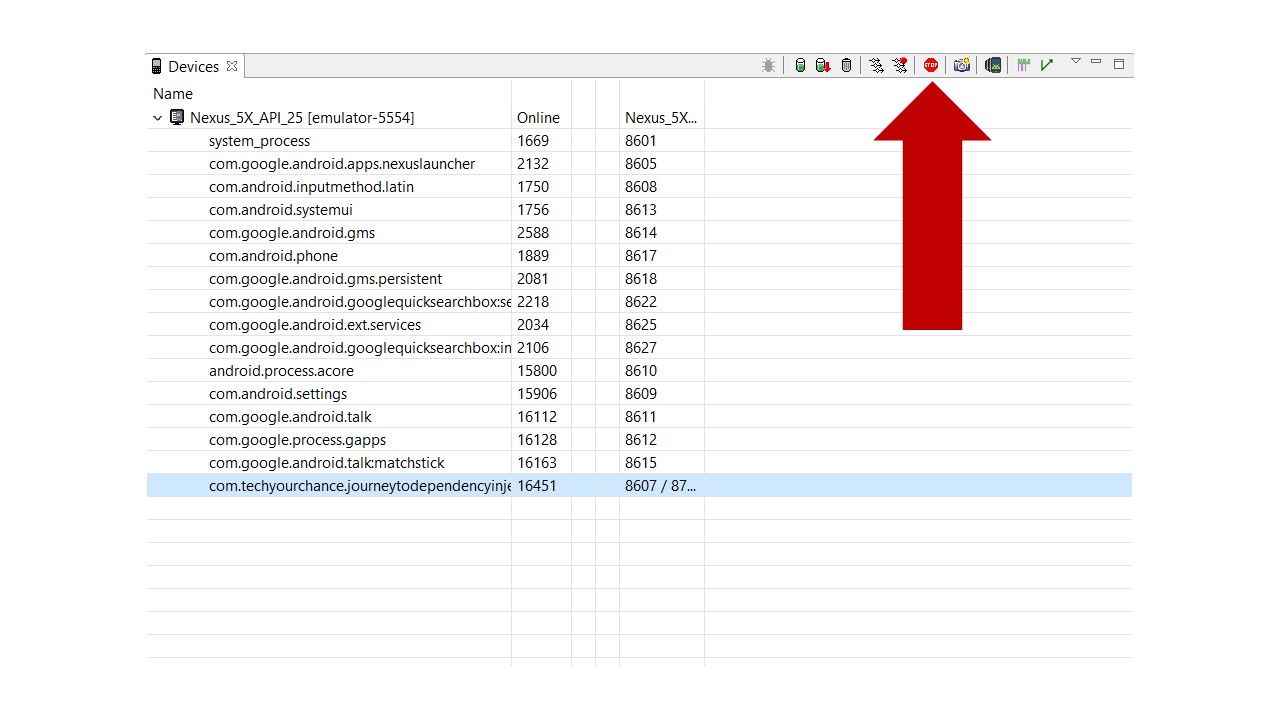Click debug port value 8615

(x=641, y=463)
